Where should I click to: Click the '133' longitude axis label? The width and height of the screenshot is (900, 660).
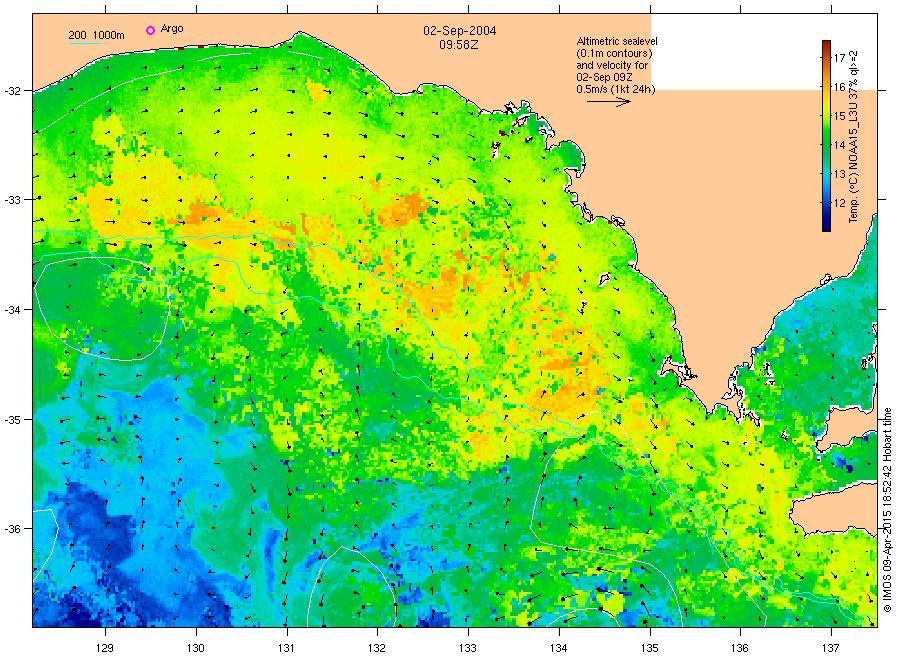pos(468,649)
